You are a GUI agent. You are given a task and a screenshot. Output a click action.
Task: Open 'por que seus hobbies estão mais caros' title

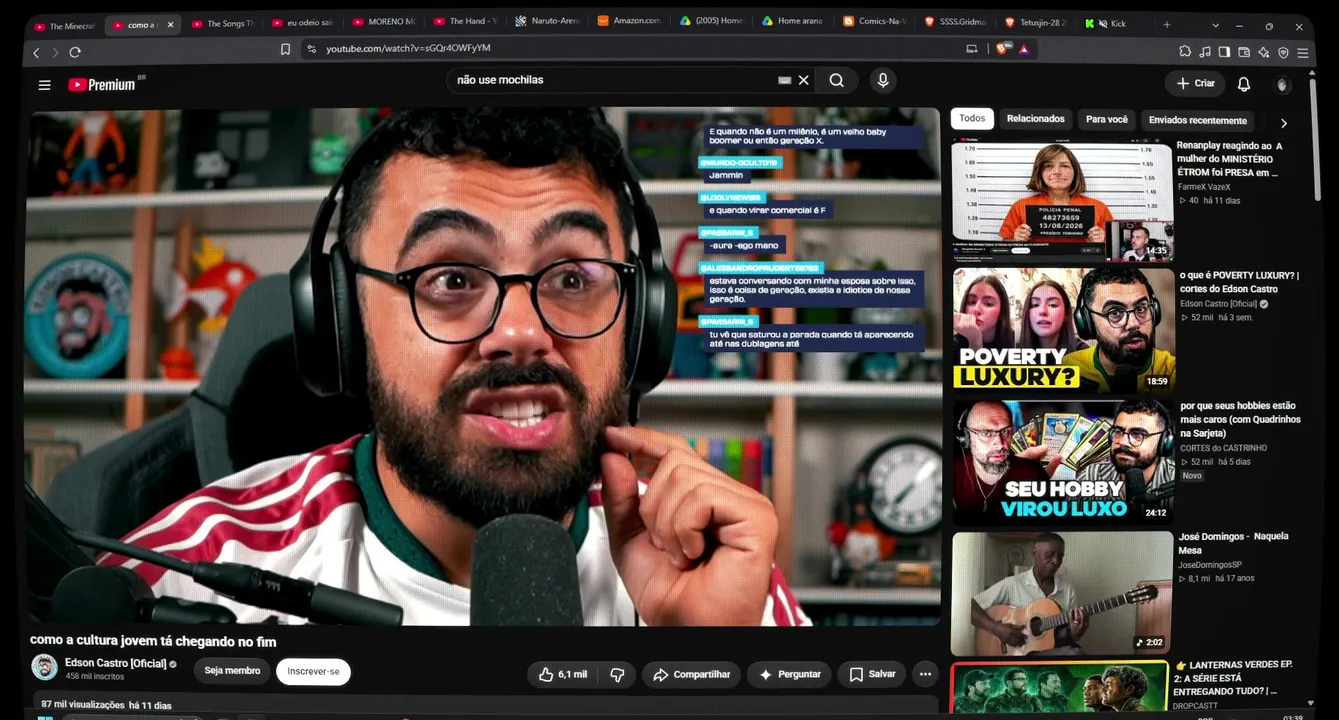tap(1240, 419)
